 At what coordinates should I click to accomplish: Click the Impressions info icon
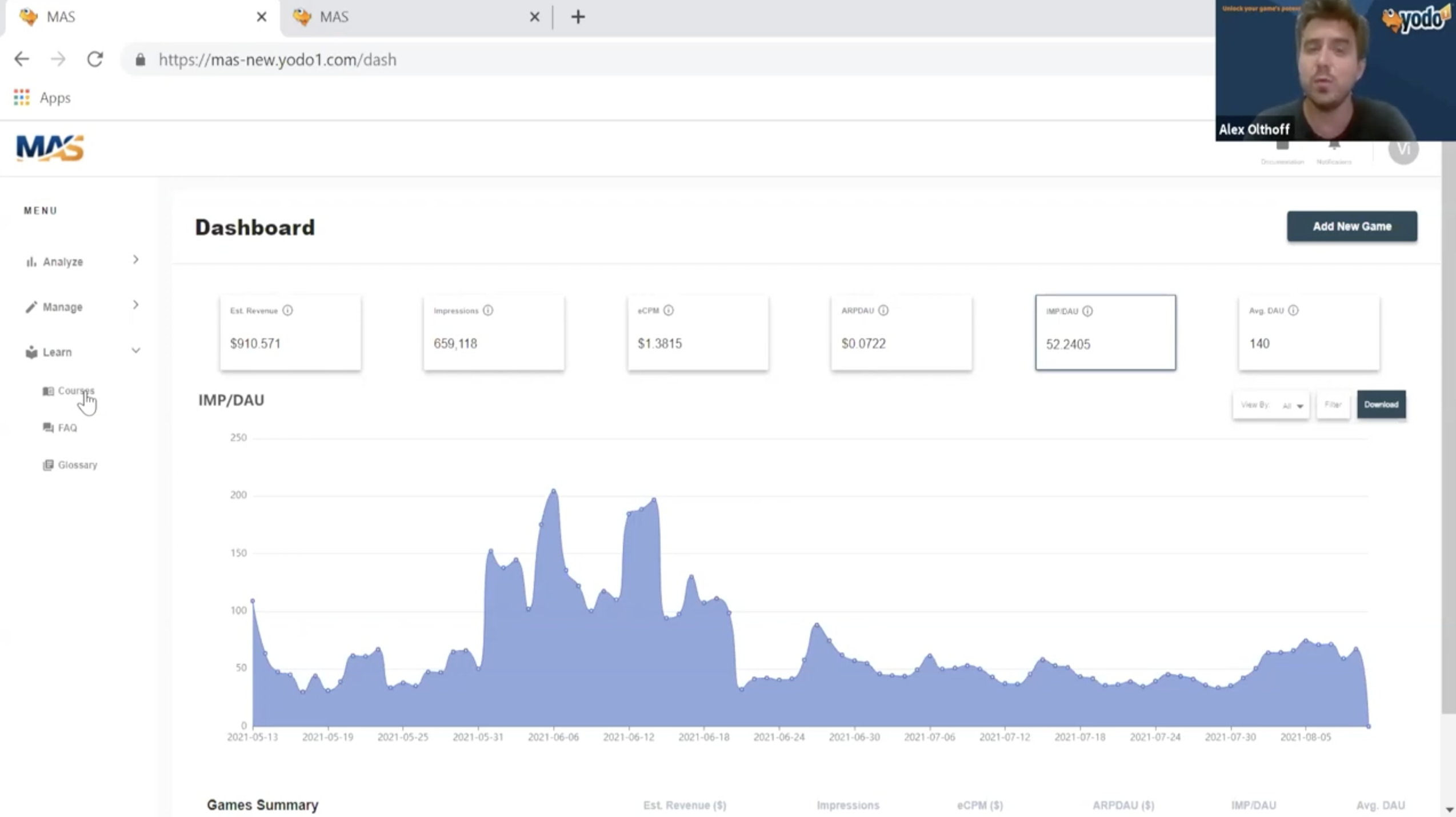[x=488, y=310]
